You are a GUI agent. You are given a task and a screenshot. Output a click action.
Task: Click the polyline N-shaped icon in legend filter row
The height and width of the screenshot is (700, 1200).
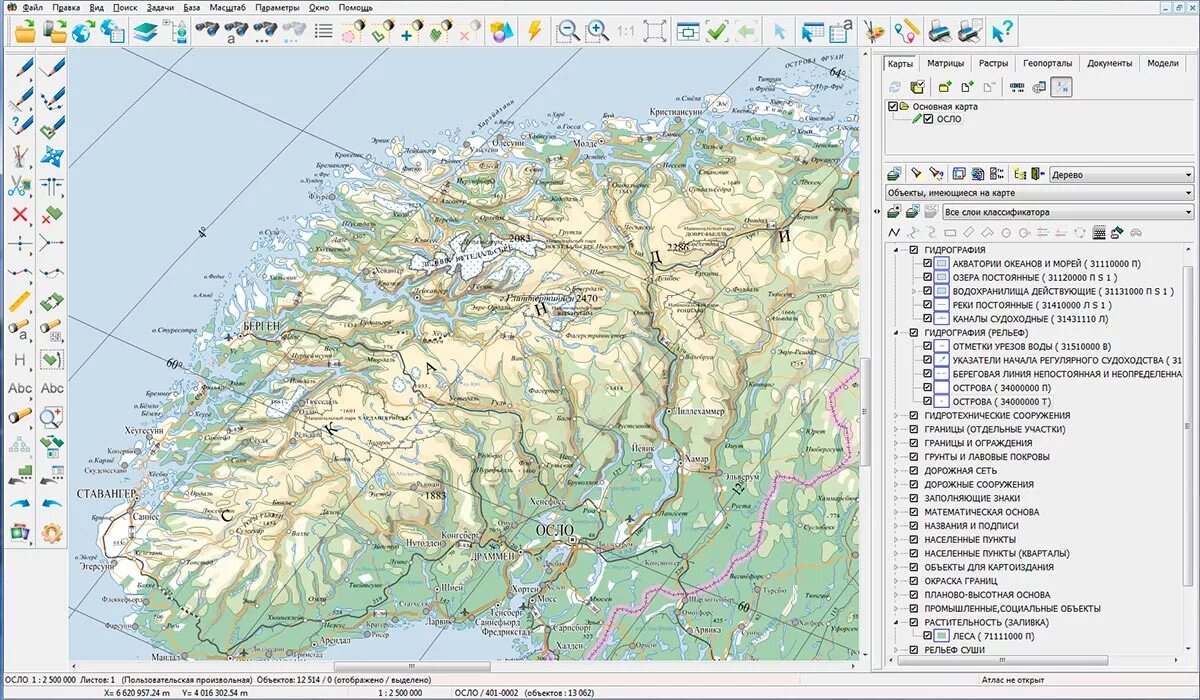[x=894, y=232]
